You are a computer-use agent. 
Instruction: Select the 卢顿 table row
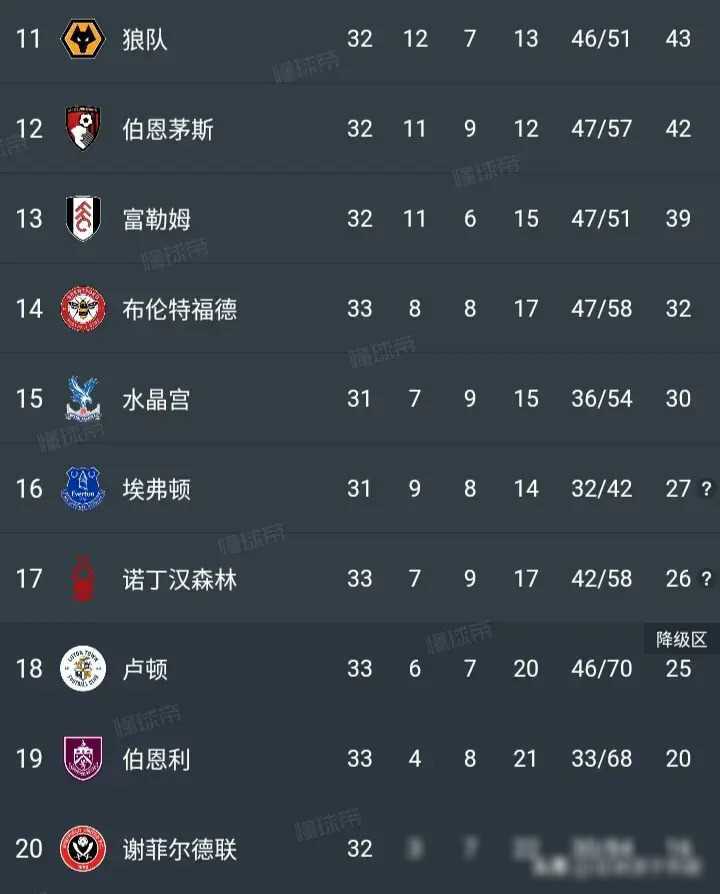pyautogui.click(x=360, y=670)
